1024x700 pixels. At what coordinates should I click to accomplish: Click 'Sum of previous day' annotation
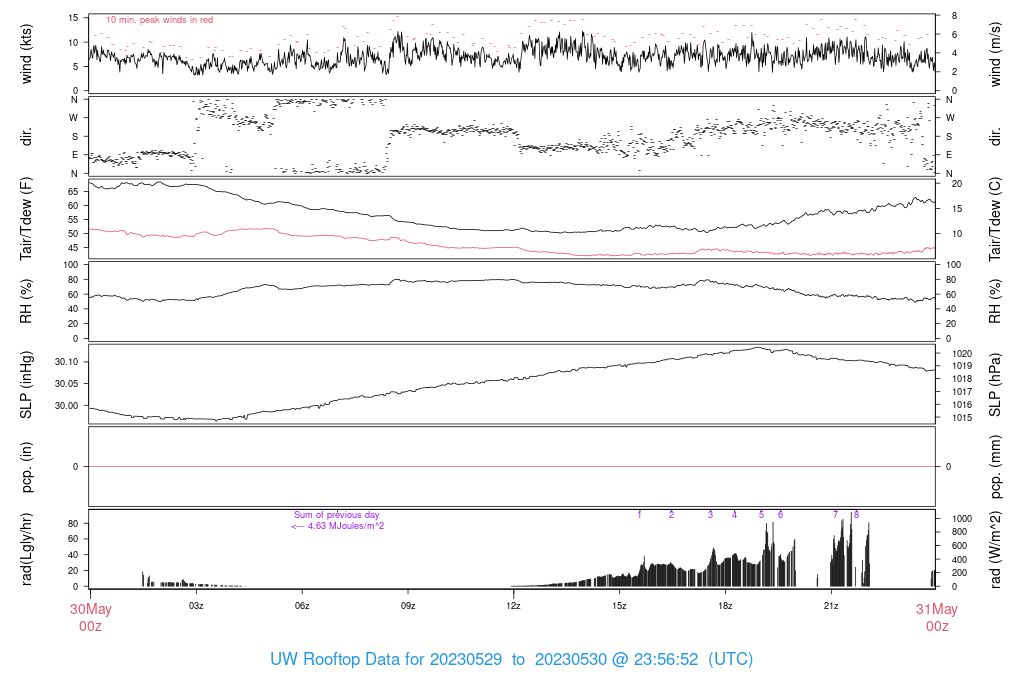pyautogui.click(x=336, y=515)
